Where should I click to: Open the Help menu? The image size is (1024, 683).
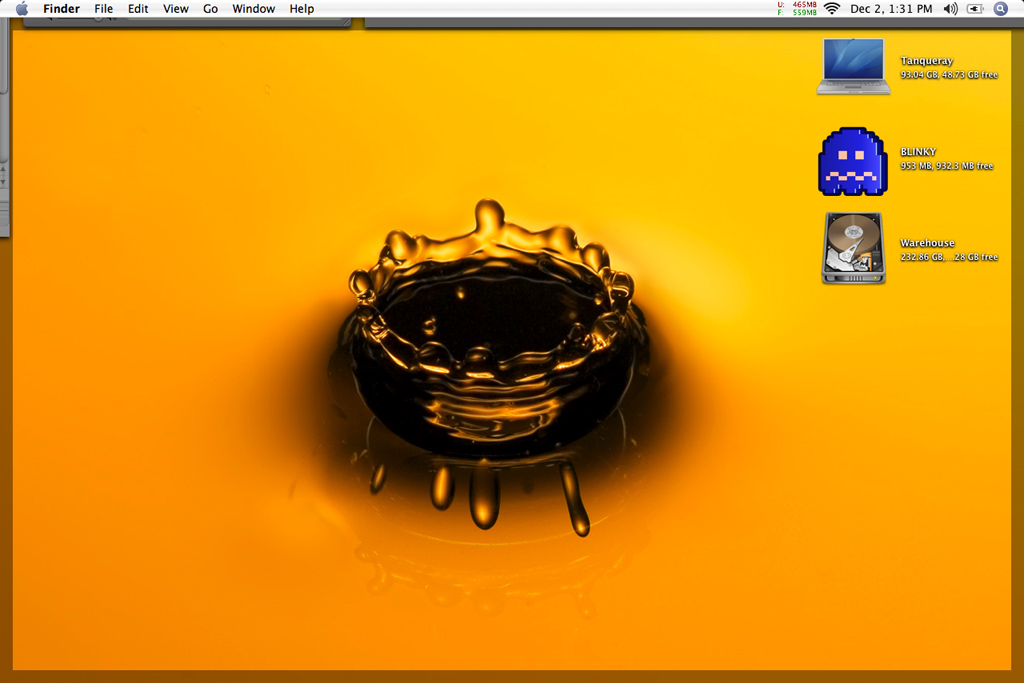(302, 8)
